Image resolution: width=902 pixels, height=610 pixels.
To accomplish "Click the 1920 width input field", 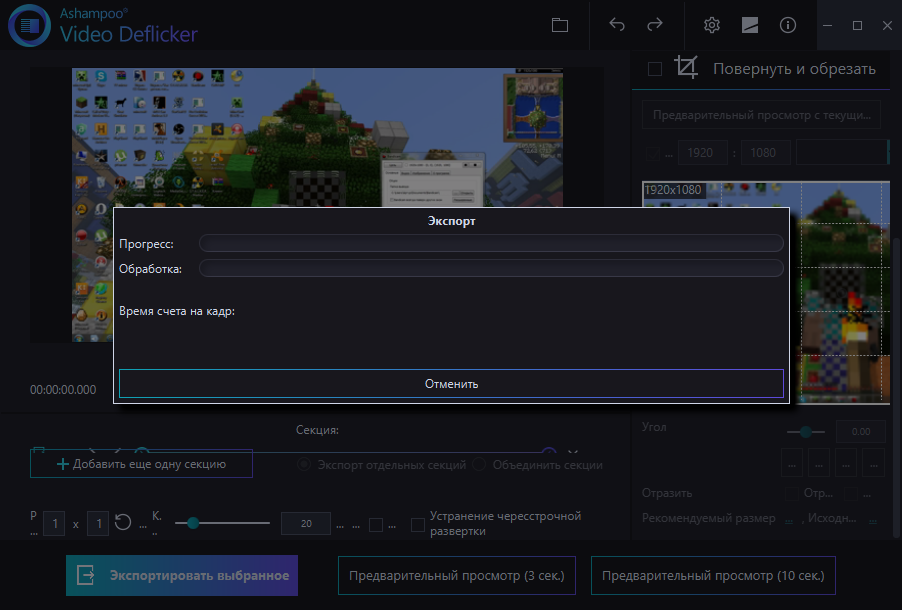I will coord(703,152).
